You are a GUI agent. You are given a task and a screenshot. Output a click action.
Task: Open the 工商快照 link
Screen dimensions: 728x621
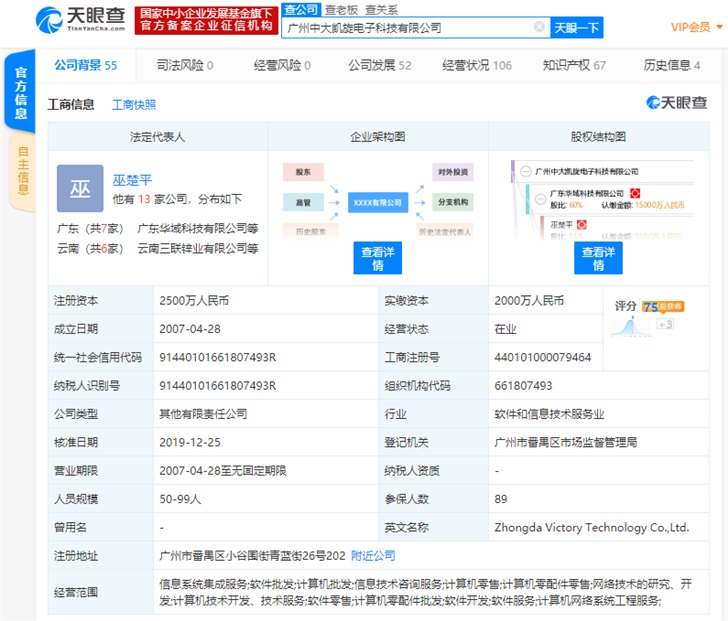tap(134, 104)
